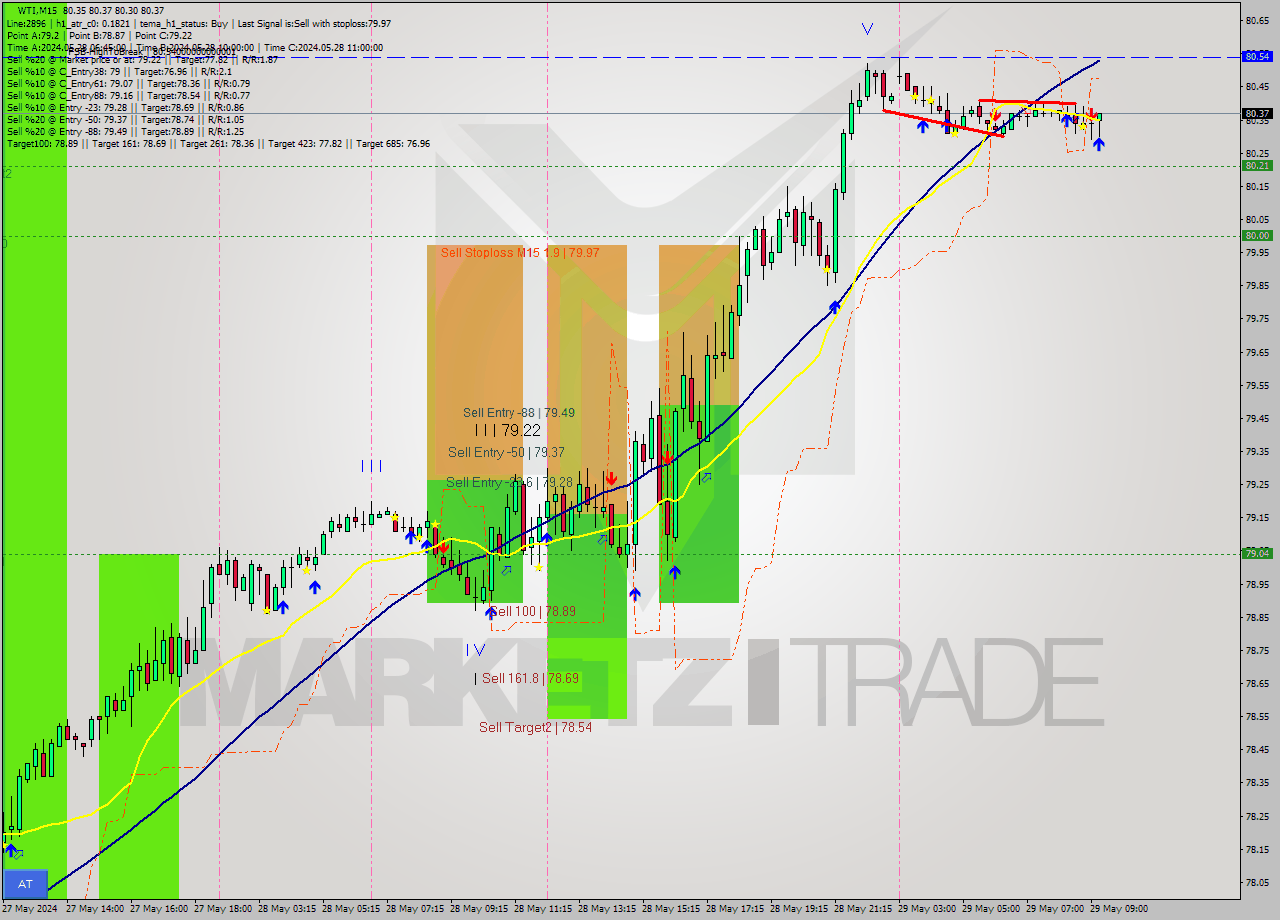Click the I I I 79.22 wave label
This screenshot has width=1280, height=920.
coord(507,430)
